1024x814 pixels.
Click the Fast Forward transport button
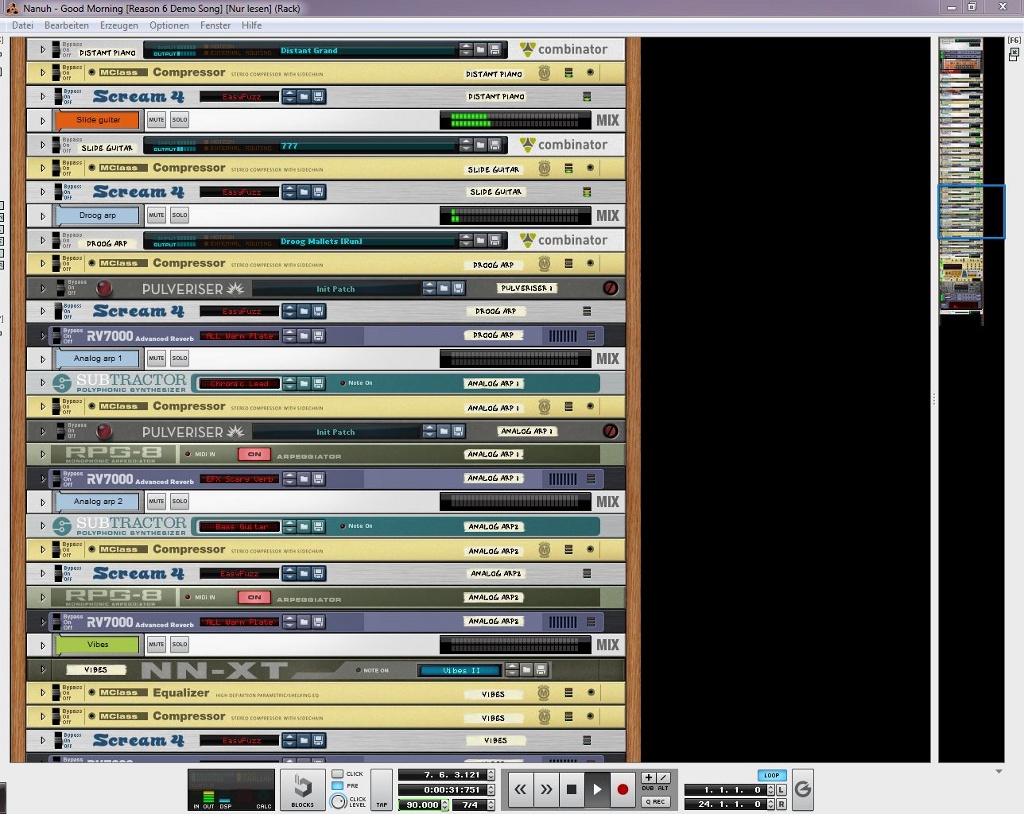(546, 789)
